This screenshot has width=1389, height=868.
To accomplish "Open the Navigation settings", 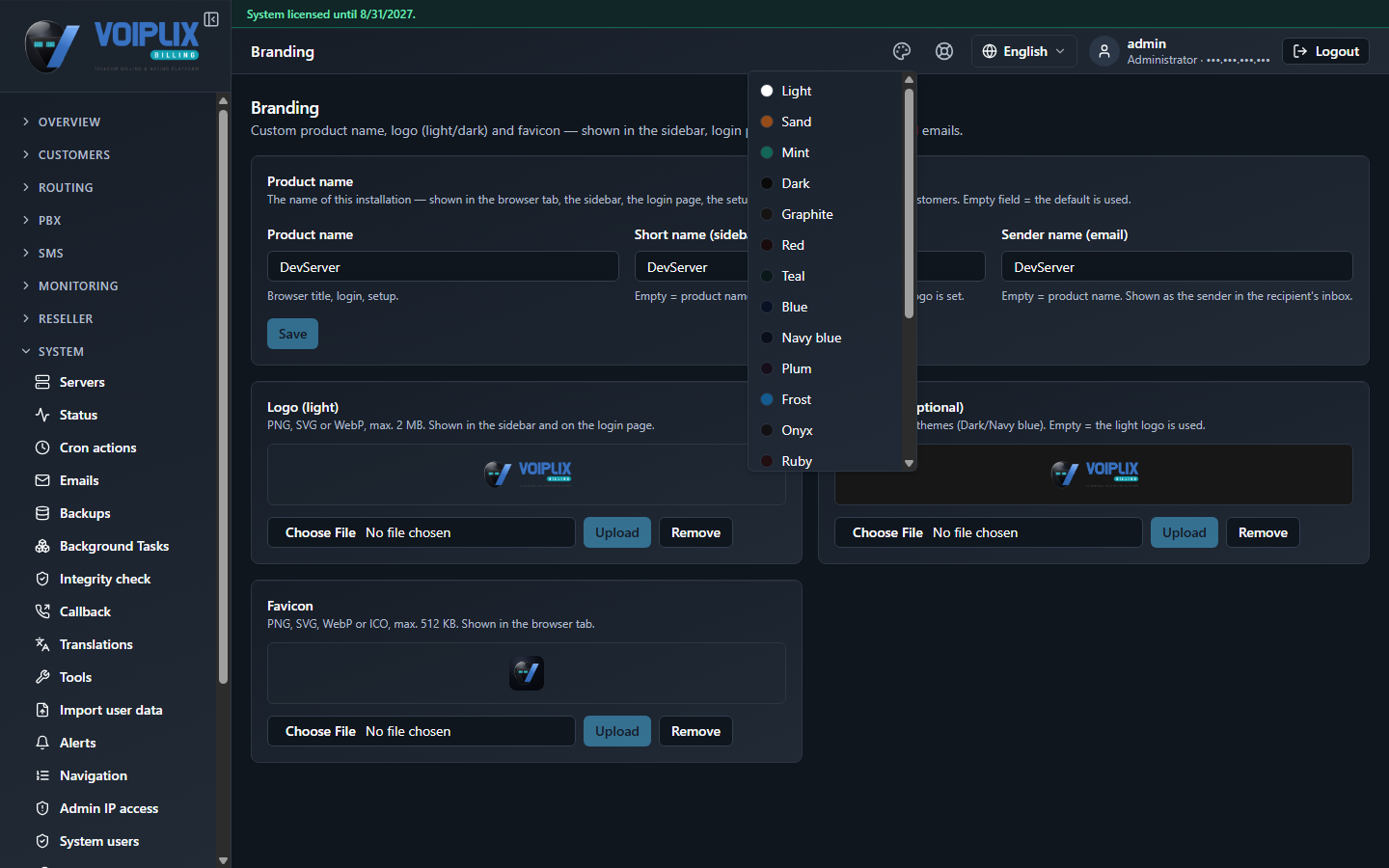I will click(94, 775).
